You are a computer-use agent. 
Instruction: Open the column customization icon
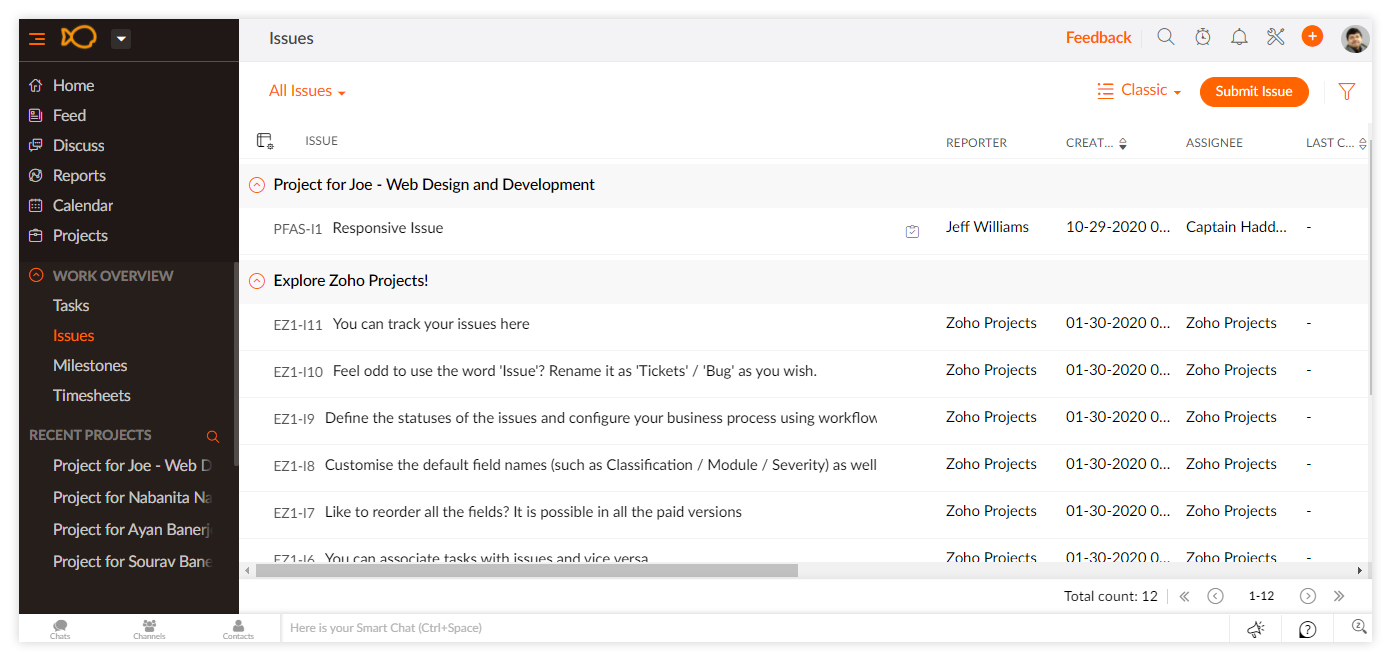[x=265, y=141]
